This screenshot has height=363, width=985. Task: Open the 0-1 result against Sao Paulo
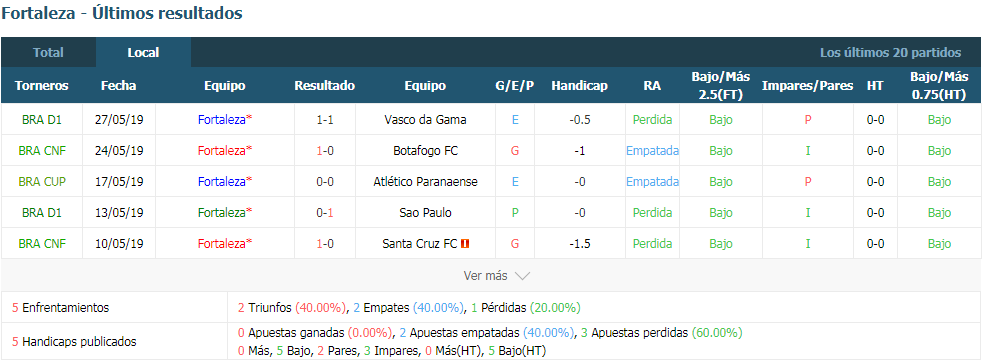pyautogui.click(x=325, y=213)
